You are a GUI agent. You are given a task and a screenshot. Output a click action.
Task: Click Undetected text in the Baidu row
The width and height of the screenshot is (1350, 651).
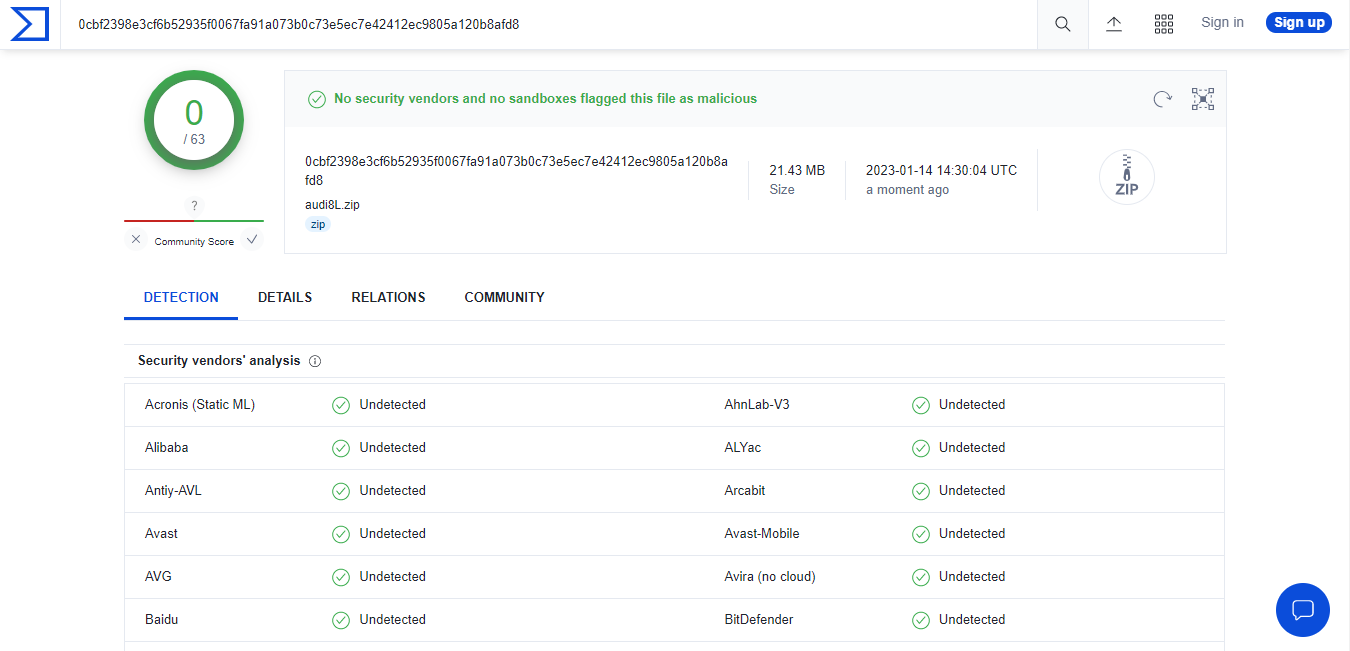click(393, 620)
